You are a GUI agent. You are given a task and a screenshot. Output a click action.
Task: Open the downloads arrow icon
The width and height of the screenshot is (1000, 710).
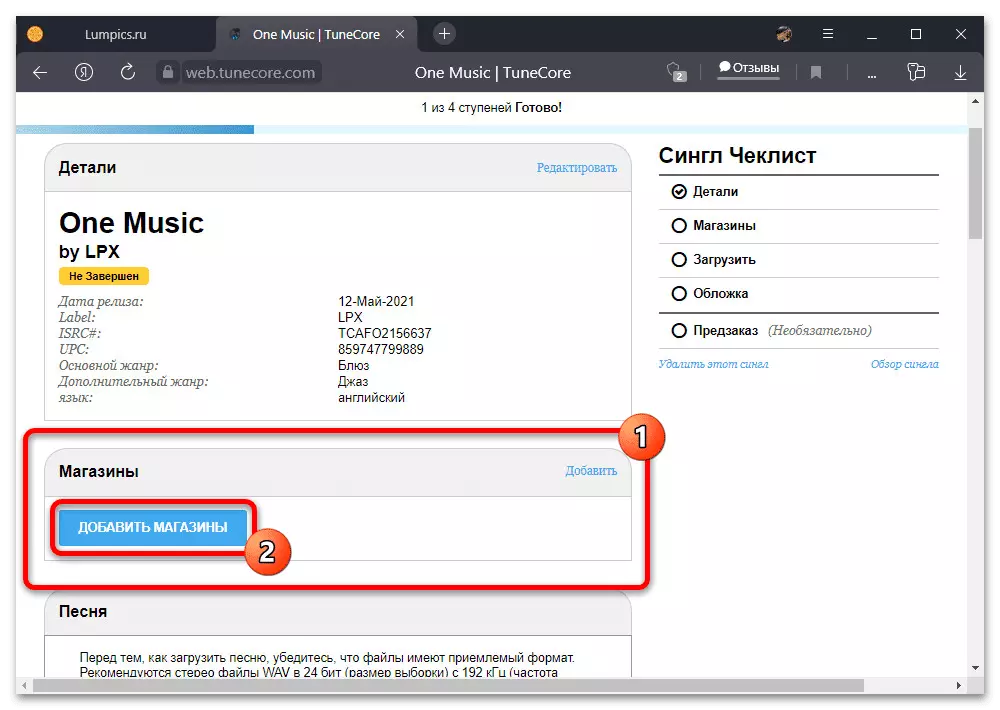pyautogui.click(x=960, y=73)
